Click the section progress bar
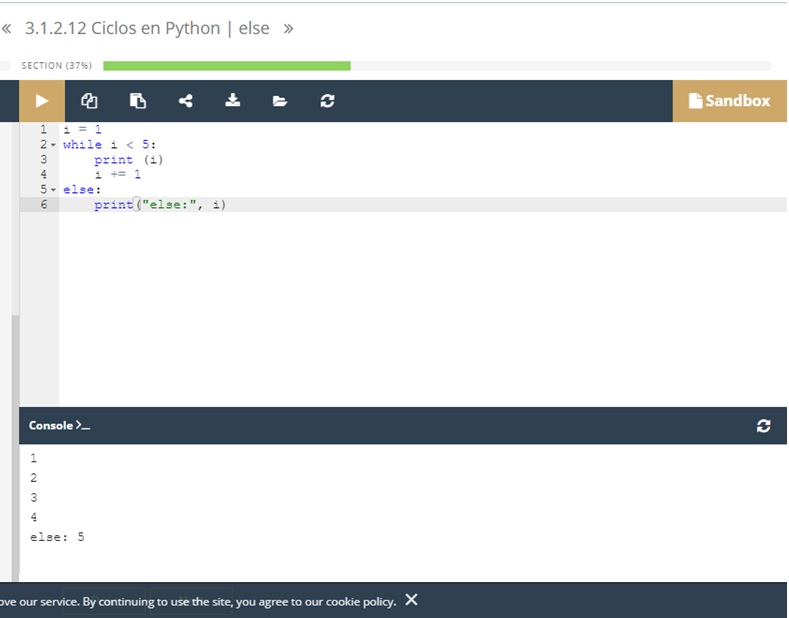The image size is (789, 618). tap(227, 66)
